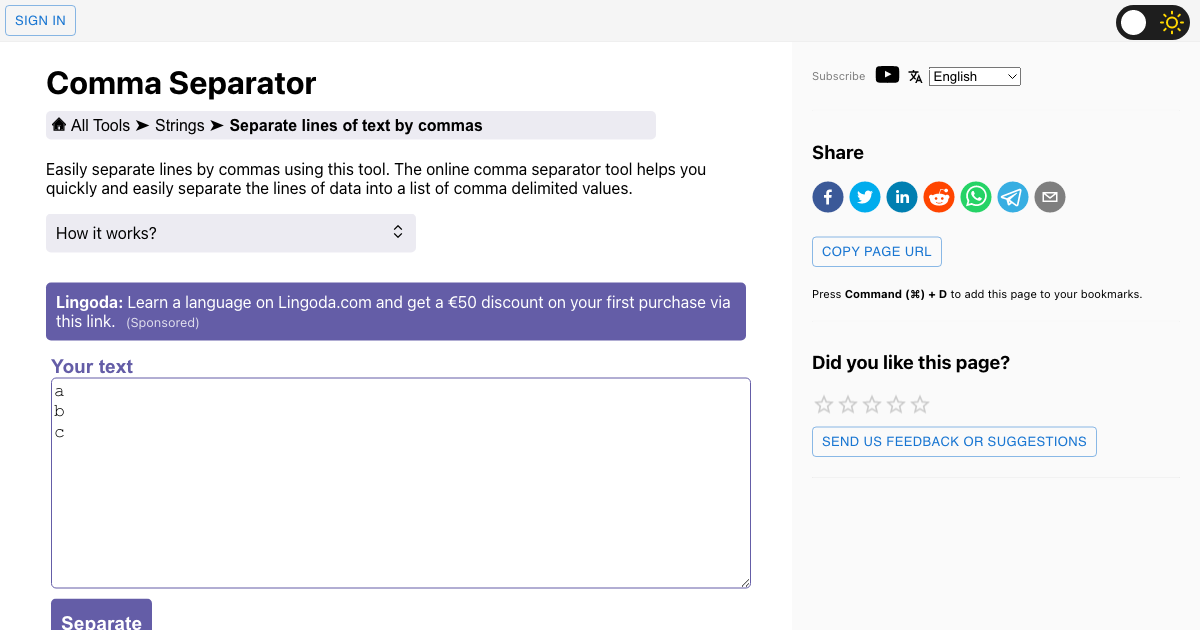Click the translate language icon

[x=915, y=76]
